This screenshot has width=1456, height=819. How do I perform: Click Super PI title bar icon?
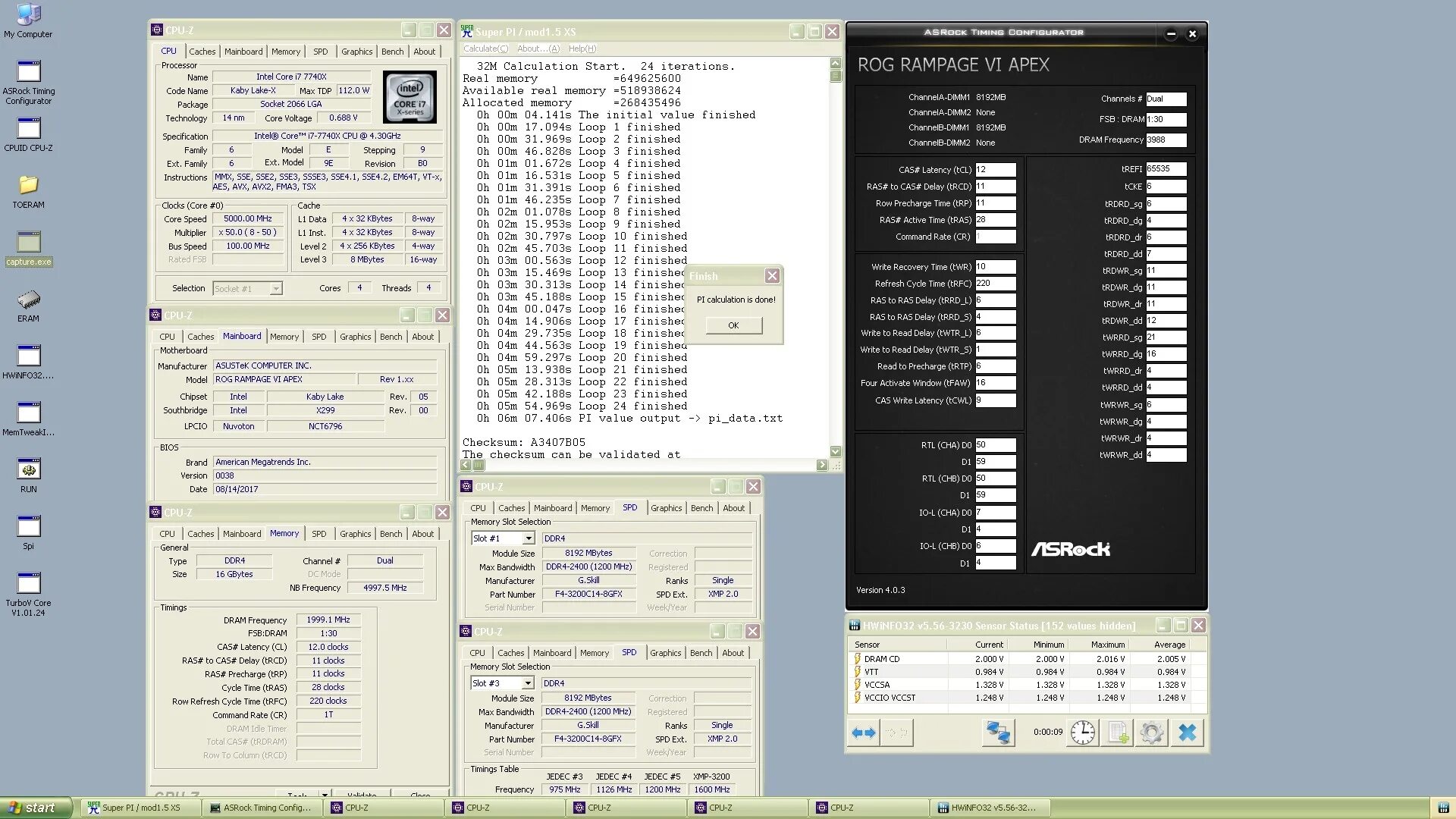tap(466, 31)
